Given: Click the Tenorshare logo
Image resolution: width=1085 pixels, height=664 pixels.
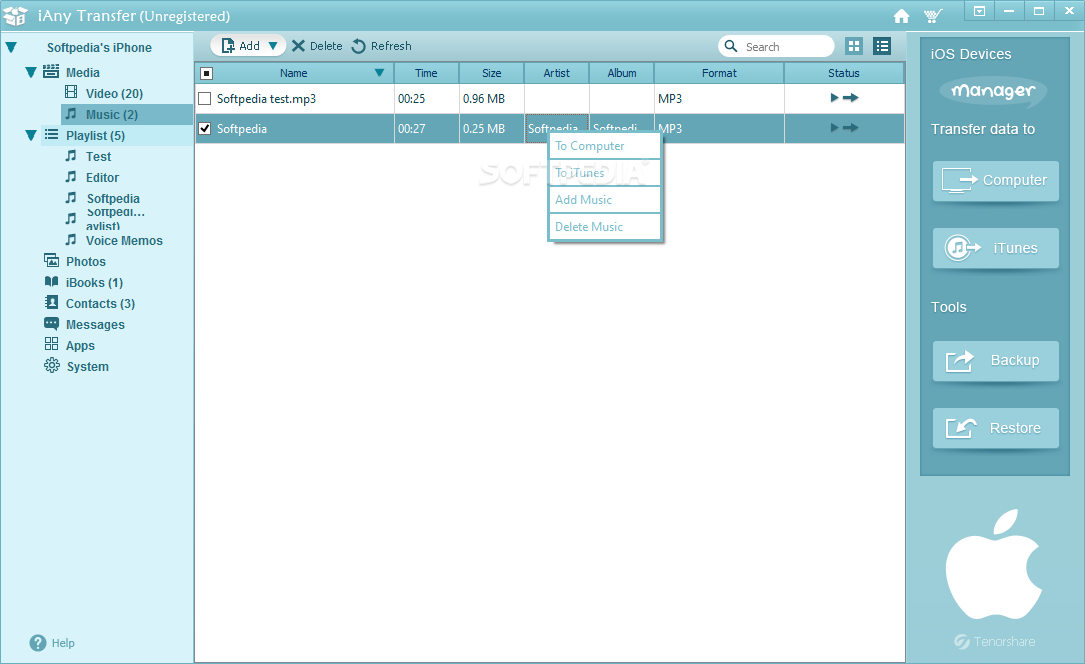Looking at the screenshot, I should click(995, 642).
